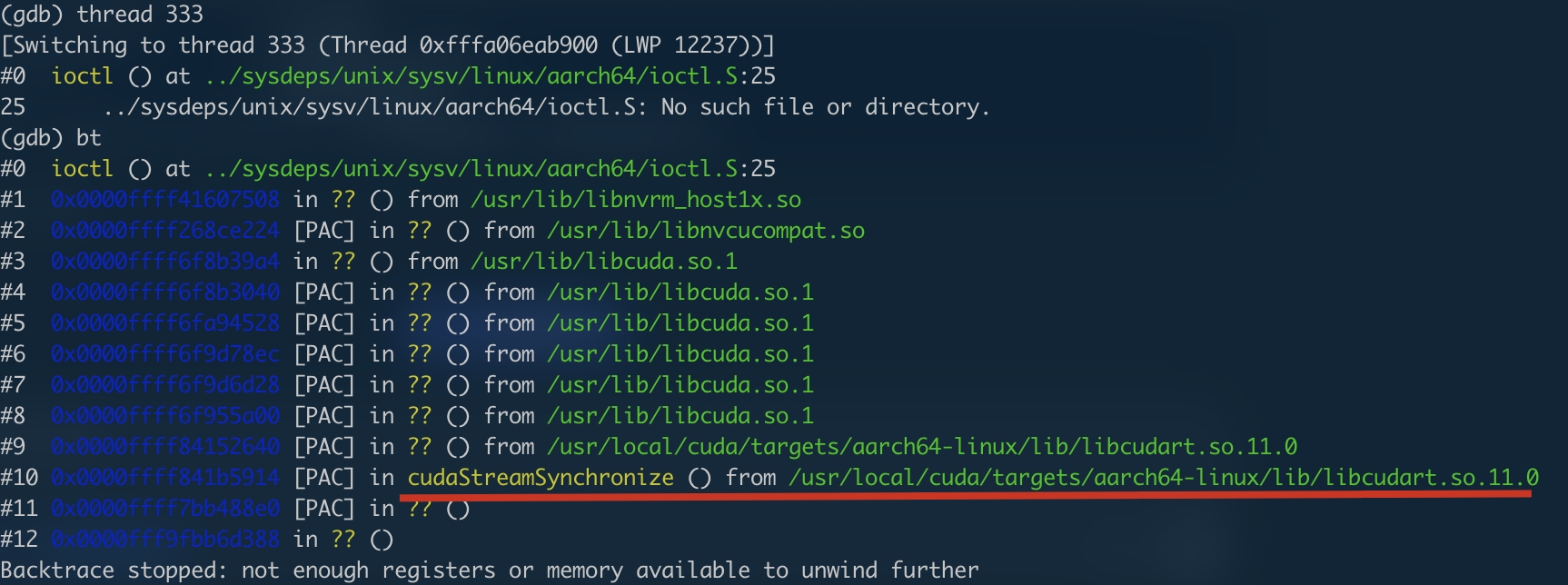Click the cudaStreamSynchronize function name
The width and height of the screenshot is (1568, 585).
pyautogui.click(x=541, y=478)
